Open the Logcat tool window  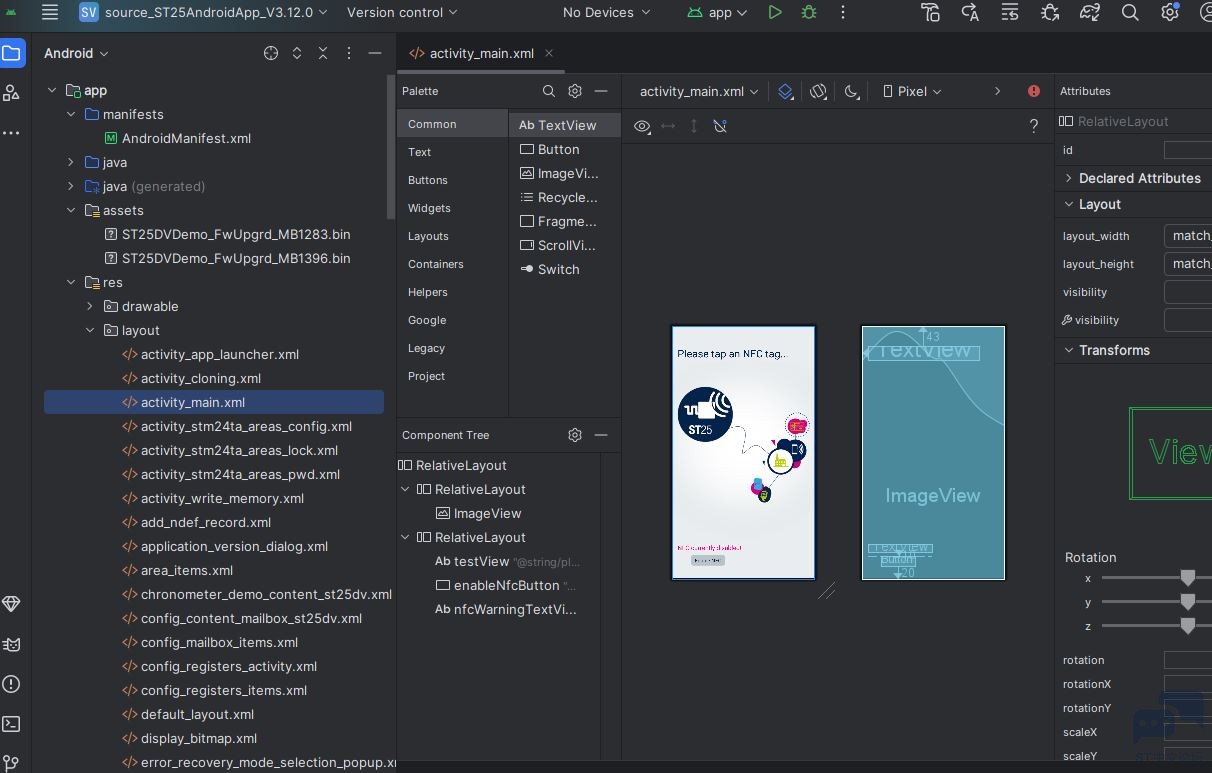[11, 644]
